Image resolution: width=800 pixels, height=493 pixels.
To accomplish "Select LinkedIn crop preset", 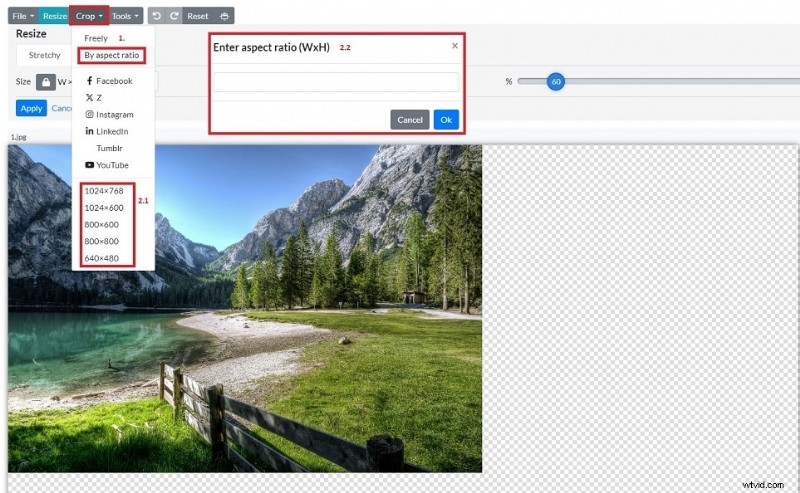I will tap(107, 131).
